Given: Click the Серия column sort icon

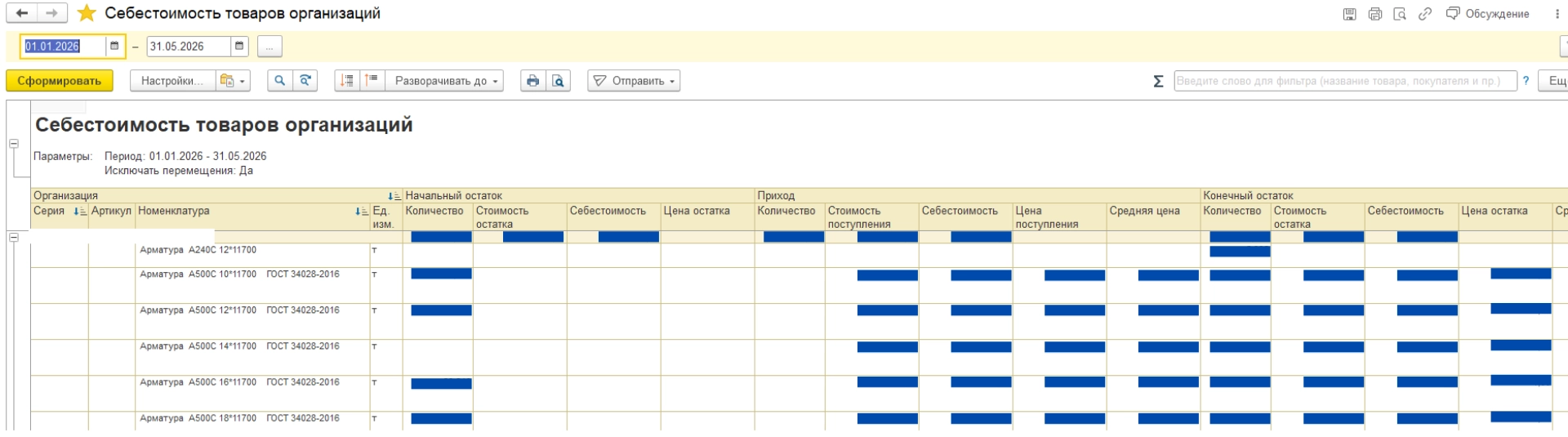Looking at the screenshot, I should (80, 212).
